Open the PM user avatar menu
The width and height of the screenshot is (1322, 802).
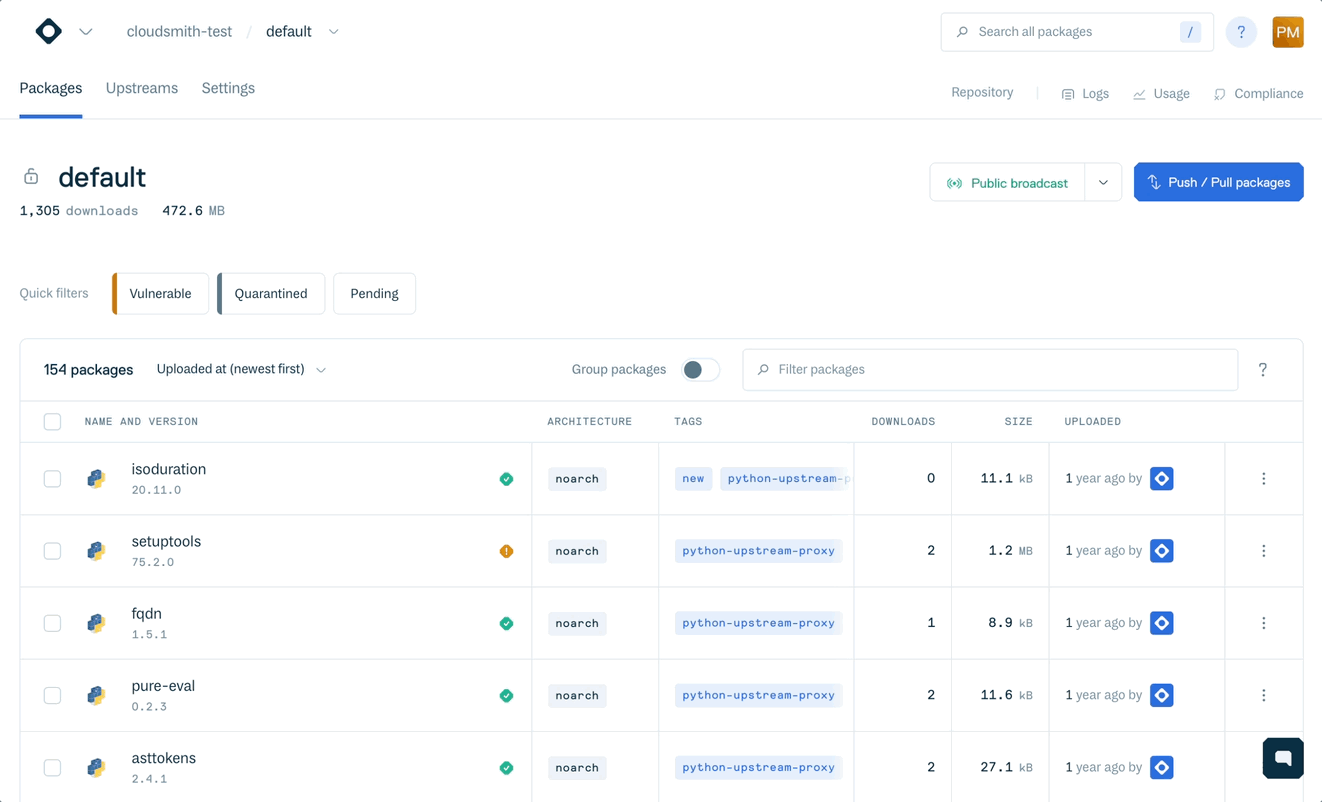(1288, 32)
